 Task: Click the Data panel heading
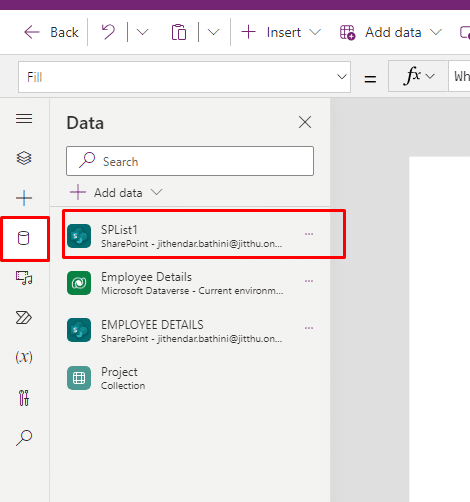point(85,123)
